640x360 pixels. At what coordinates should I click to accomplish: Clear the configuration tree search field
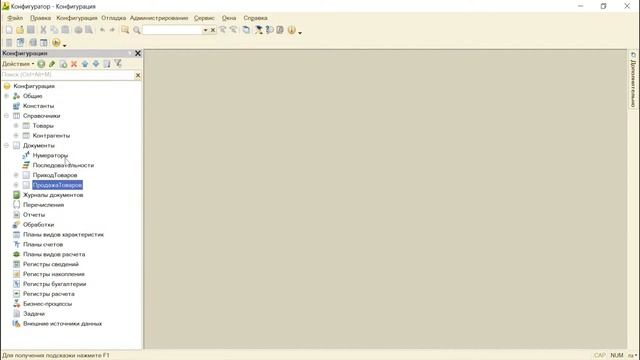click(x=138, y=75)
